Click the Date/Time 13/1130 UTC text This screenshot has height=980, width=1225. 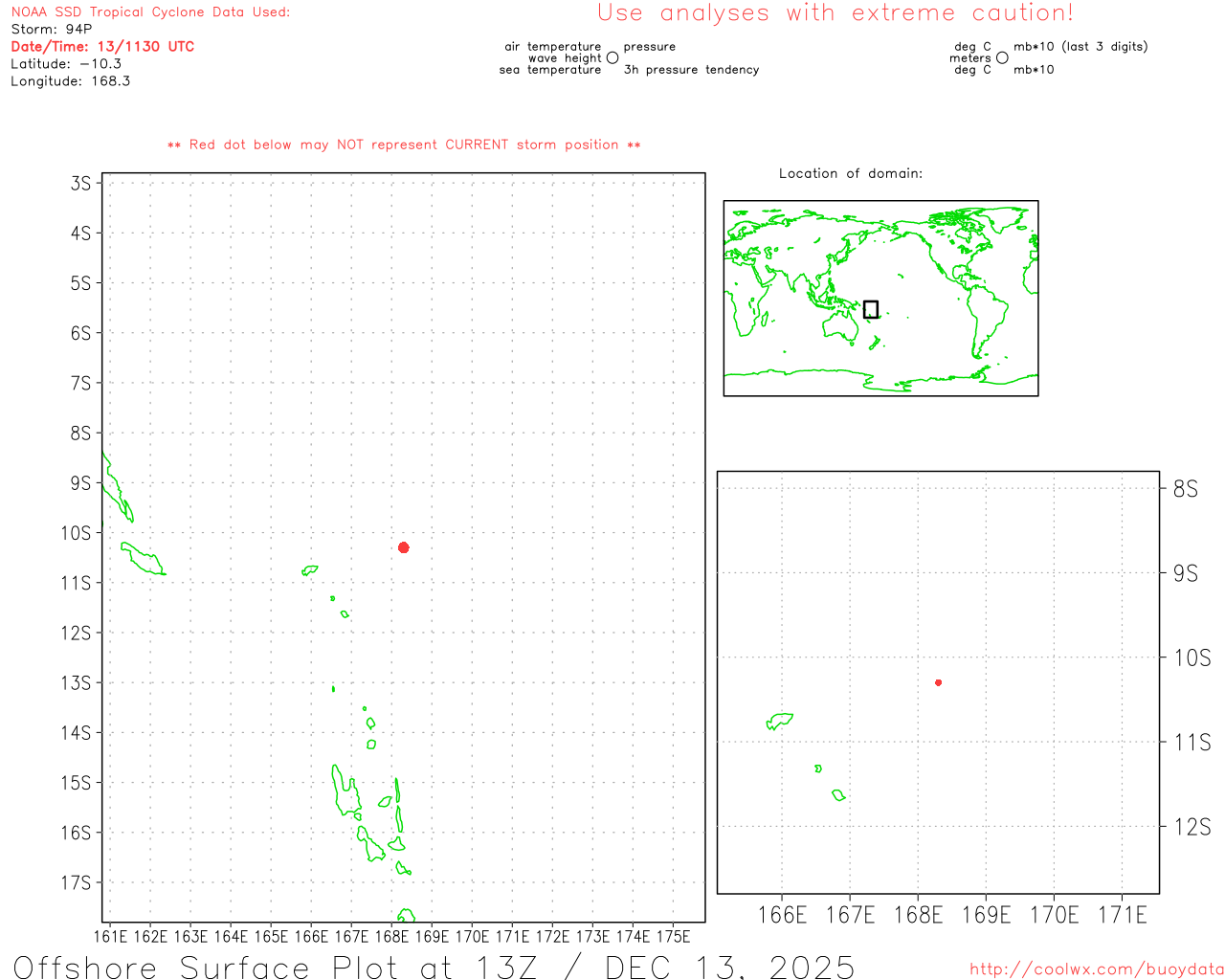102,47
